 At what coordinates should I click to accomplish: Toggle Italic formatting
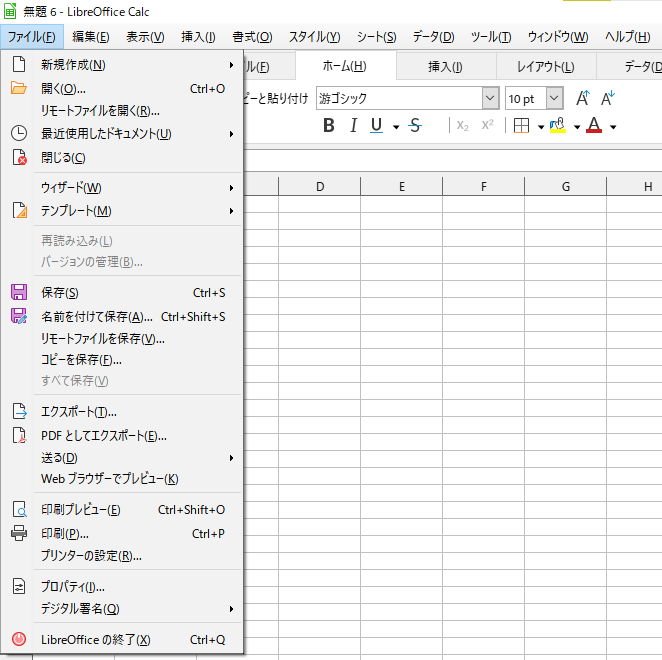pos(354,125)
